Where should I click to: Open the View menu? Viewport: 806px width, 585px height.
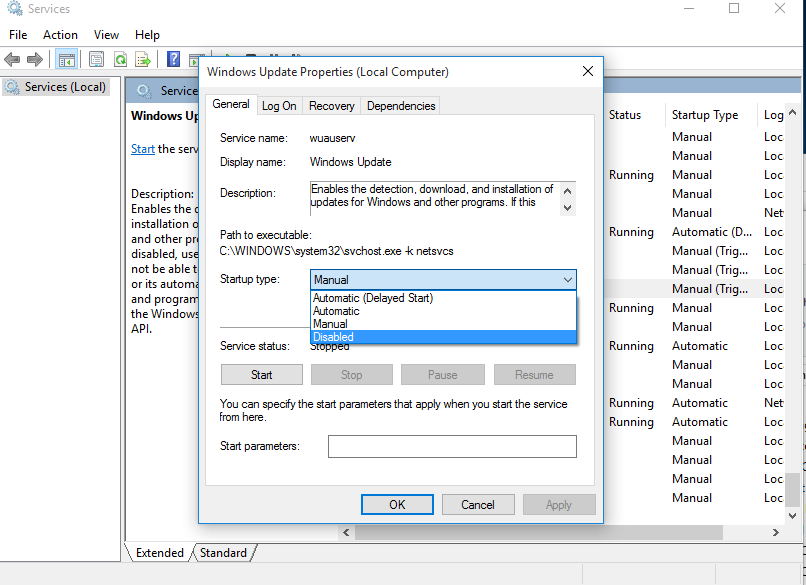point(106,35)
